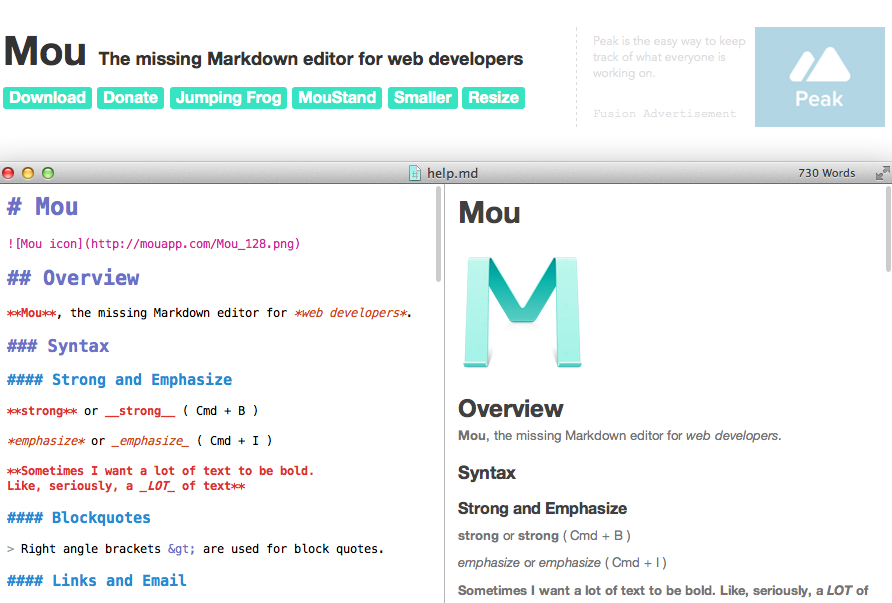Click the help.md document file icon
892x603 pixels.
415,173
